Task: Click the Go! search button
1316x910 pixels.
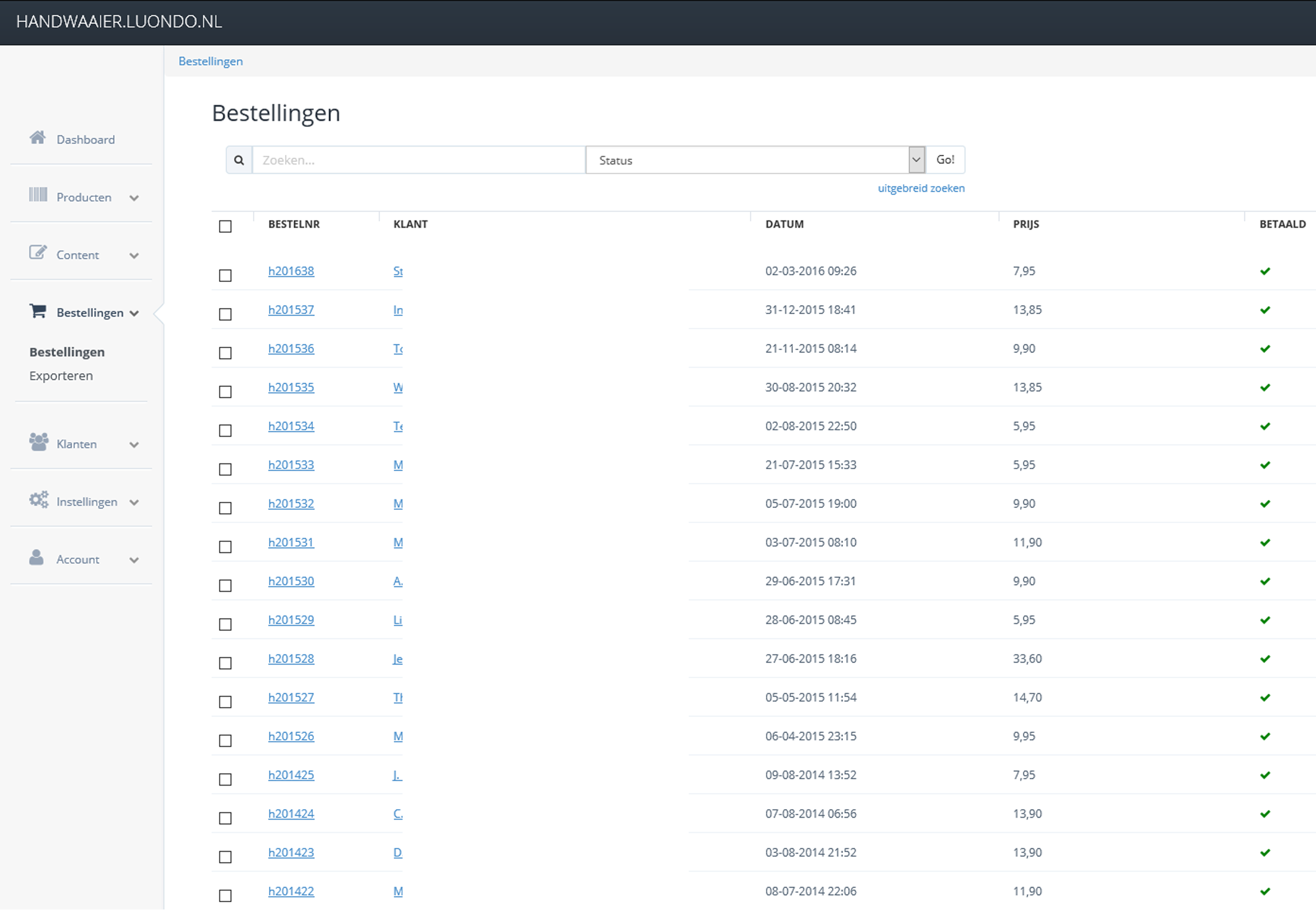Action: pyautogui.click(x=945, y=160)
